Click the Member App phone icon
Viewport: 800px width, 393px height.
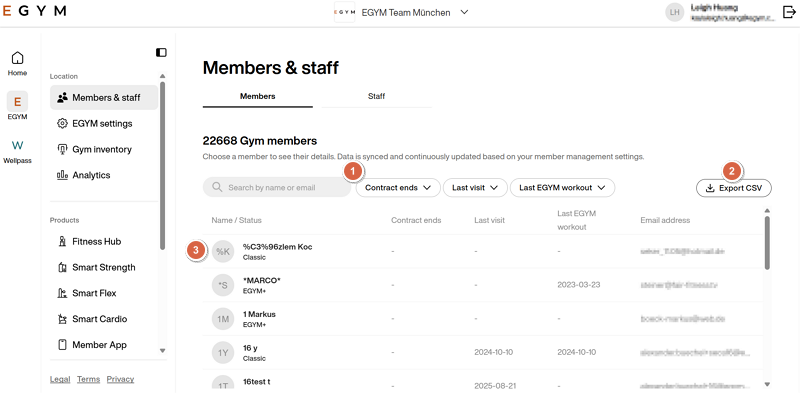62,345
